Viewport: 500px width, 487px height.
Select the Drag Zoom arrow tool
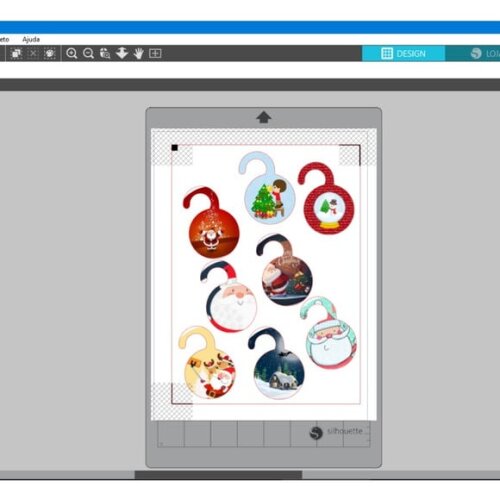[x=122, y=53]
